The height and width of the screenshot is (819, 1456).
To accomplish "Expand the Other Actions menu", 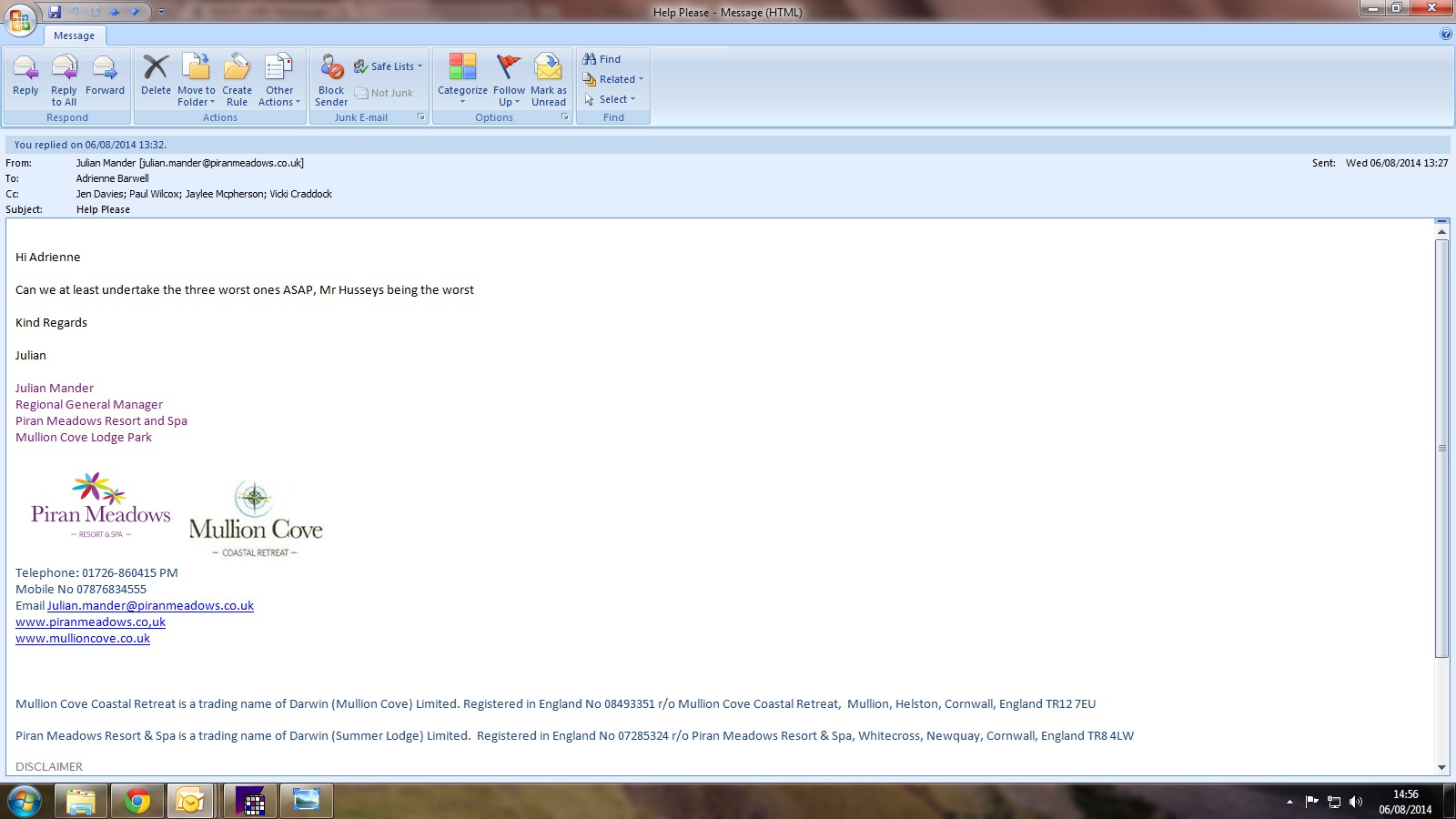I will (279, 80).
